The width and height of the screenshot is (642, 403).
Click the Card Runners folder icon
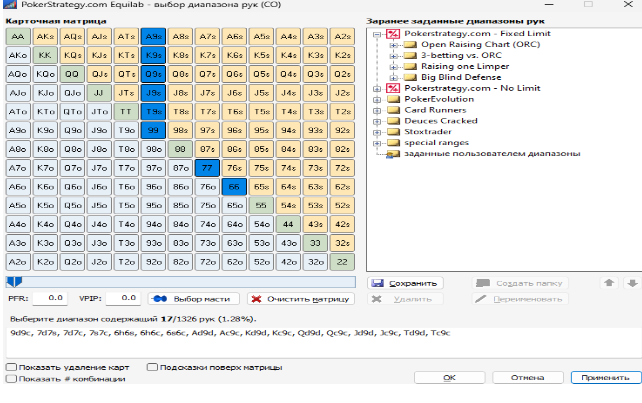(393, 110)
